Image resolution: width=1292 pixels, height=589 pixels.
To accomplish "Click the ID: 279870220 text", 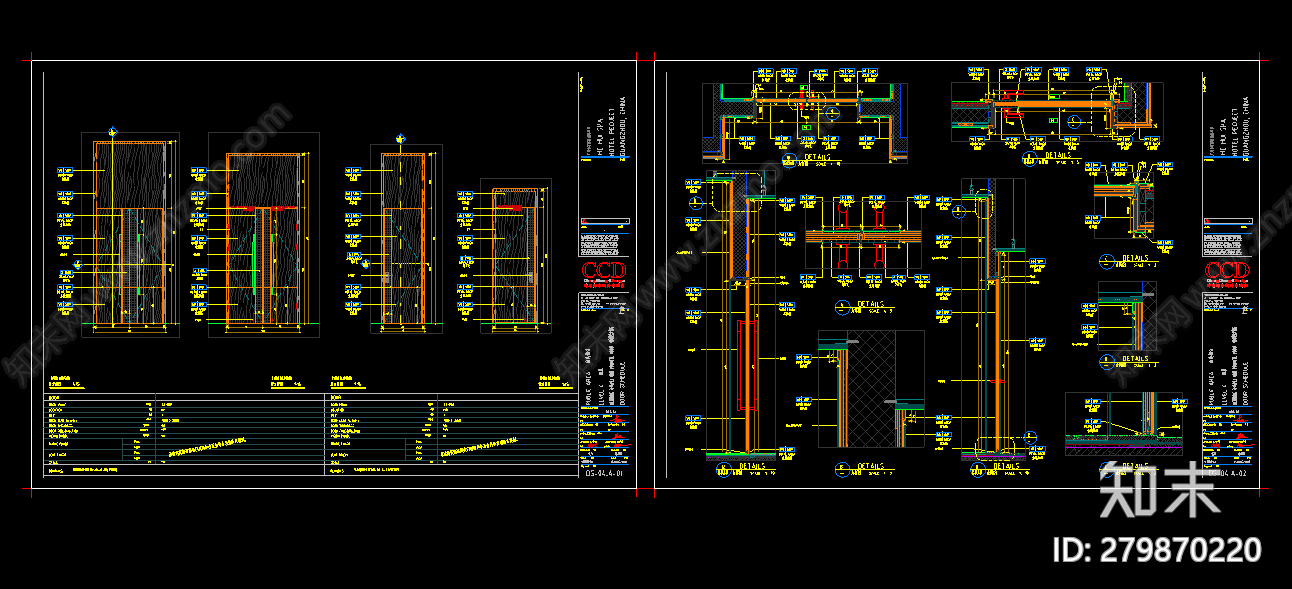I will [1158, 550].
